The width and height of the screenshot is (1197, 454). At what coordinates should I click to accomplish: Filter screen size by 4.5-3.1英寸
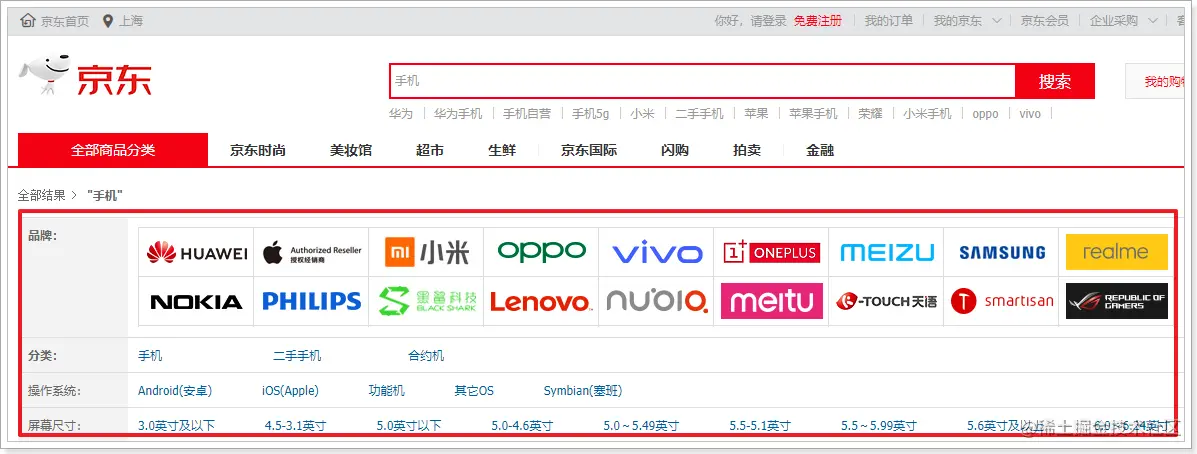click(x=295, y=425)
